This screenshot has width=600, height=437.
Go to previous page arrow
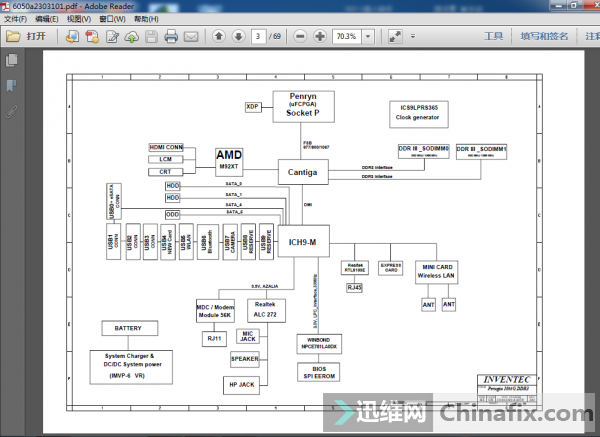219,36
